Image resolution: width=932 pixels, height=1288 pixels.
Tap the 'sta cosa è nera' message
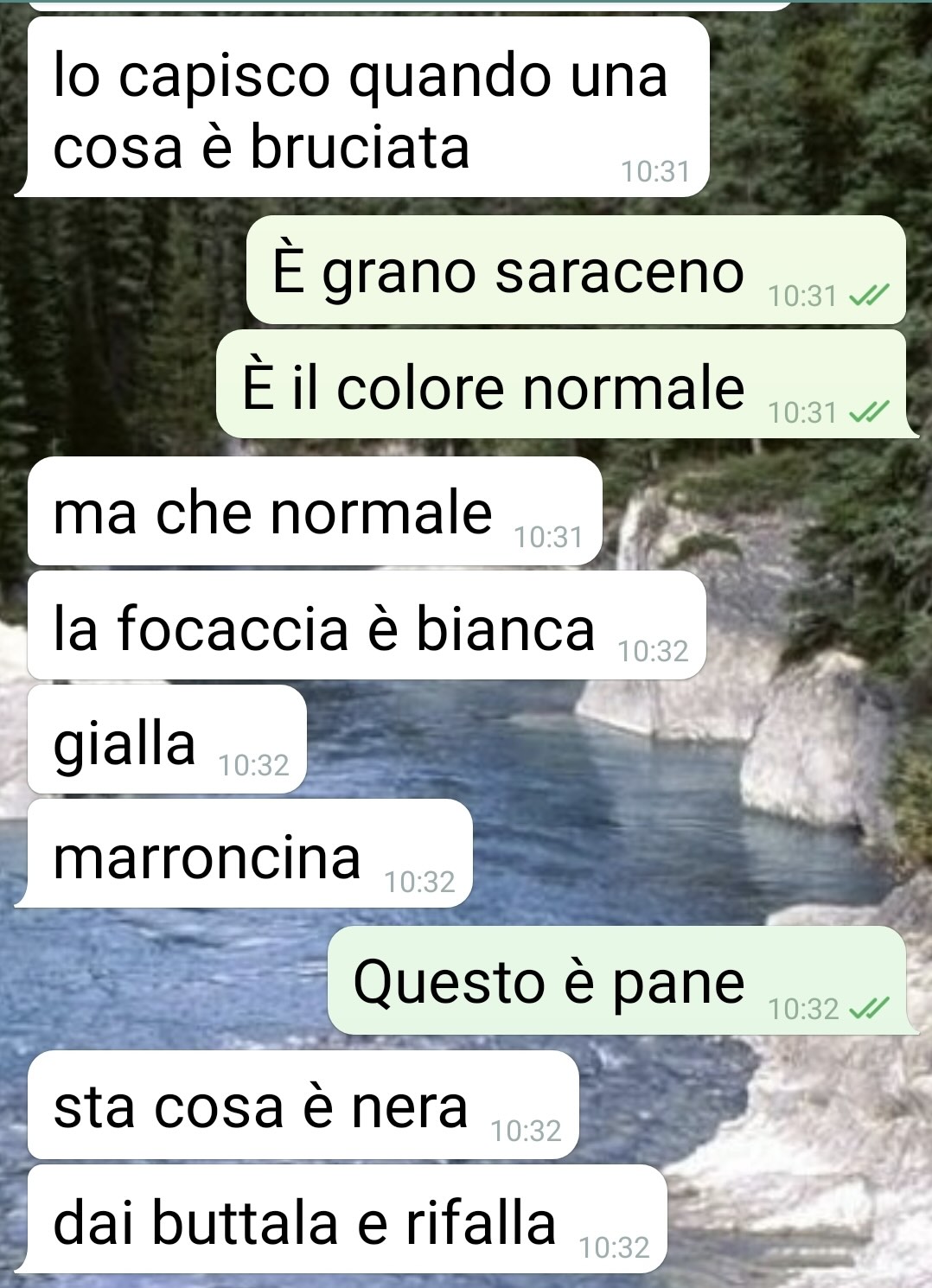[x=303, y=1106]
